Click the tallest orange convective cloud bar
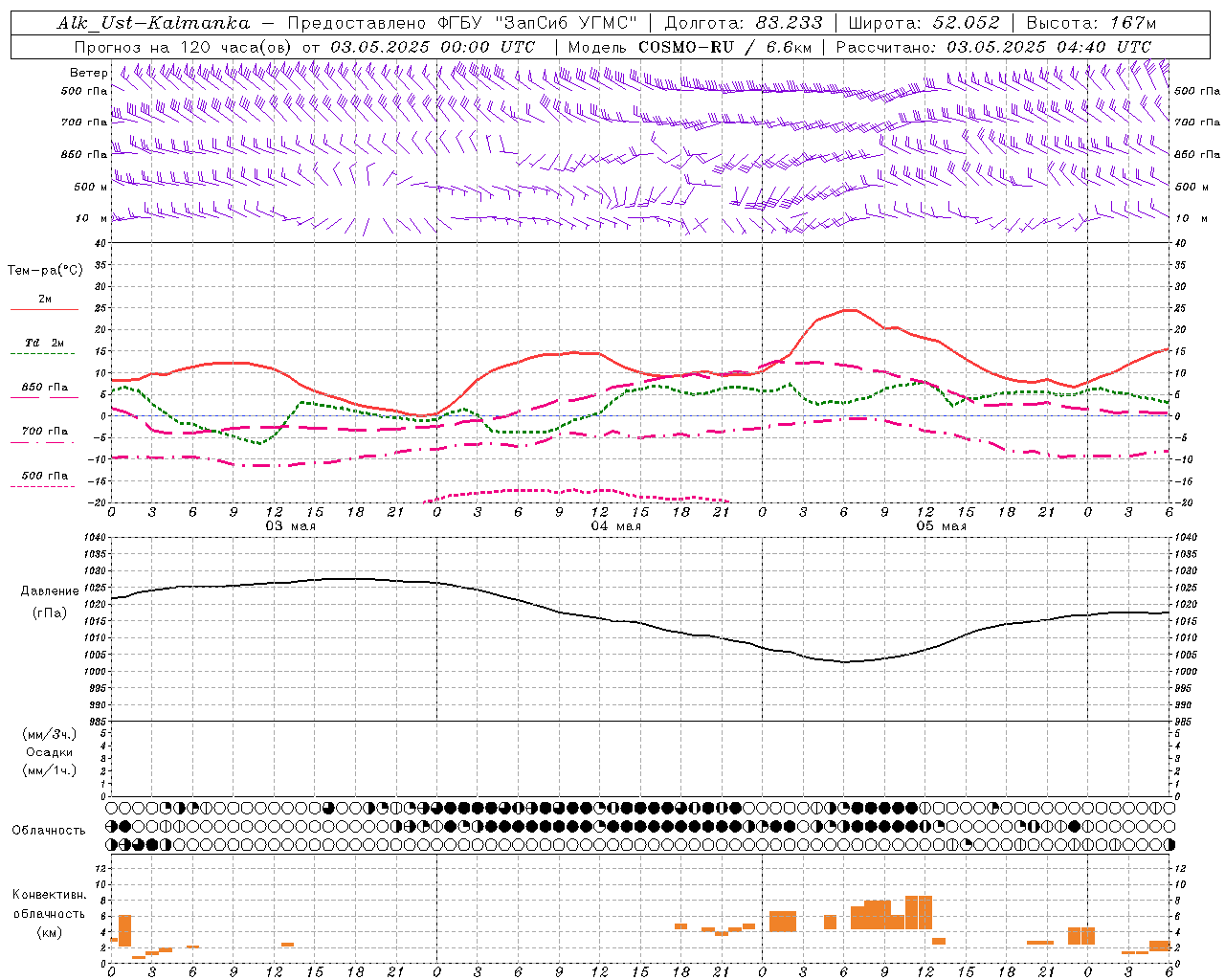Screen dimensions: 1225x980 919,912
